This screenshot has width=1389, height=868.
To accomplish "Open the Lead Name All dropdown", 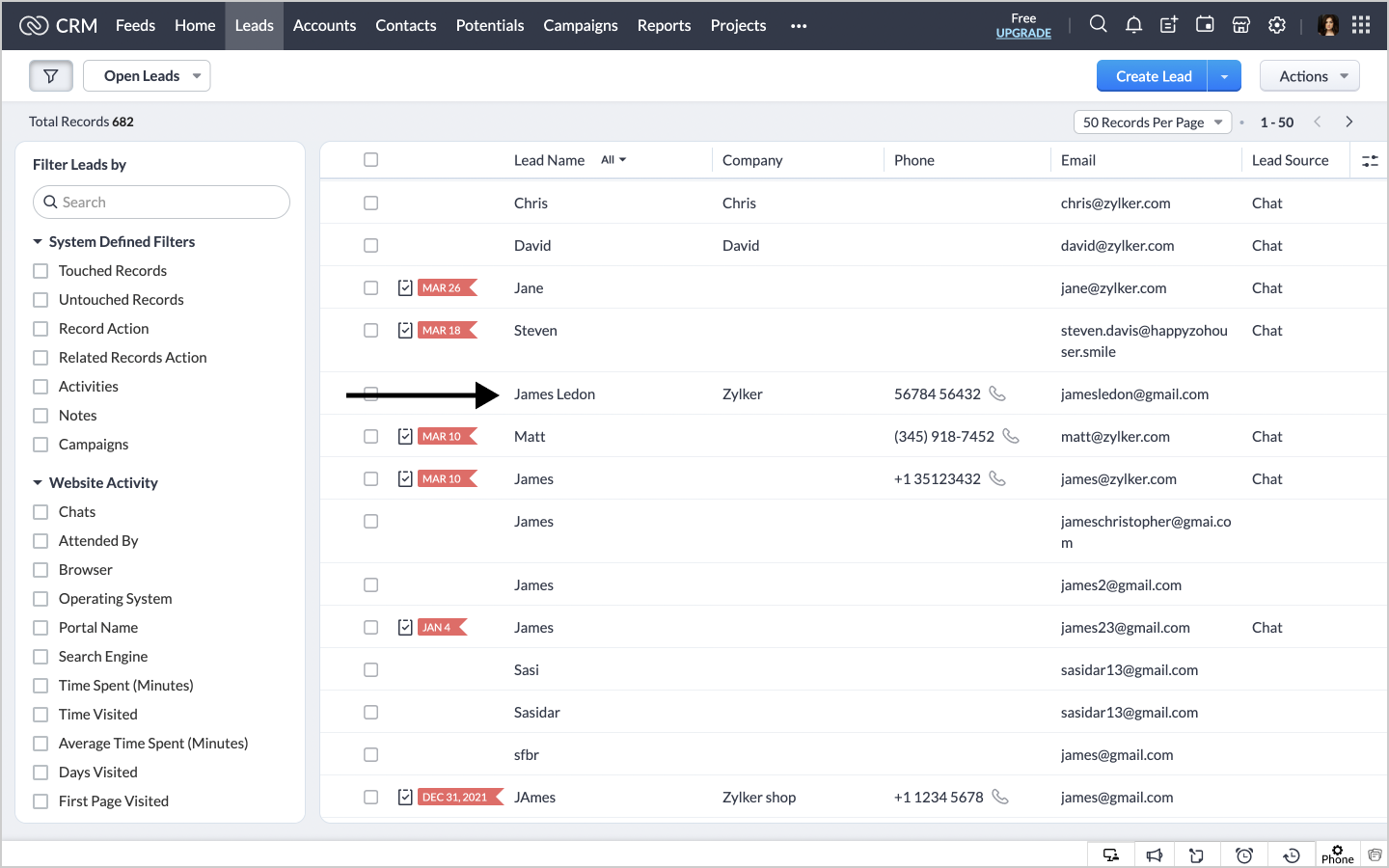I will click(x=613, y=160).
